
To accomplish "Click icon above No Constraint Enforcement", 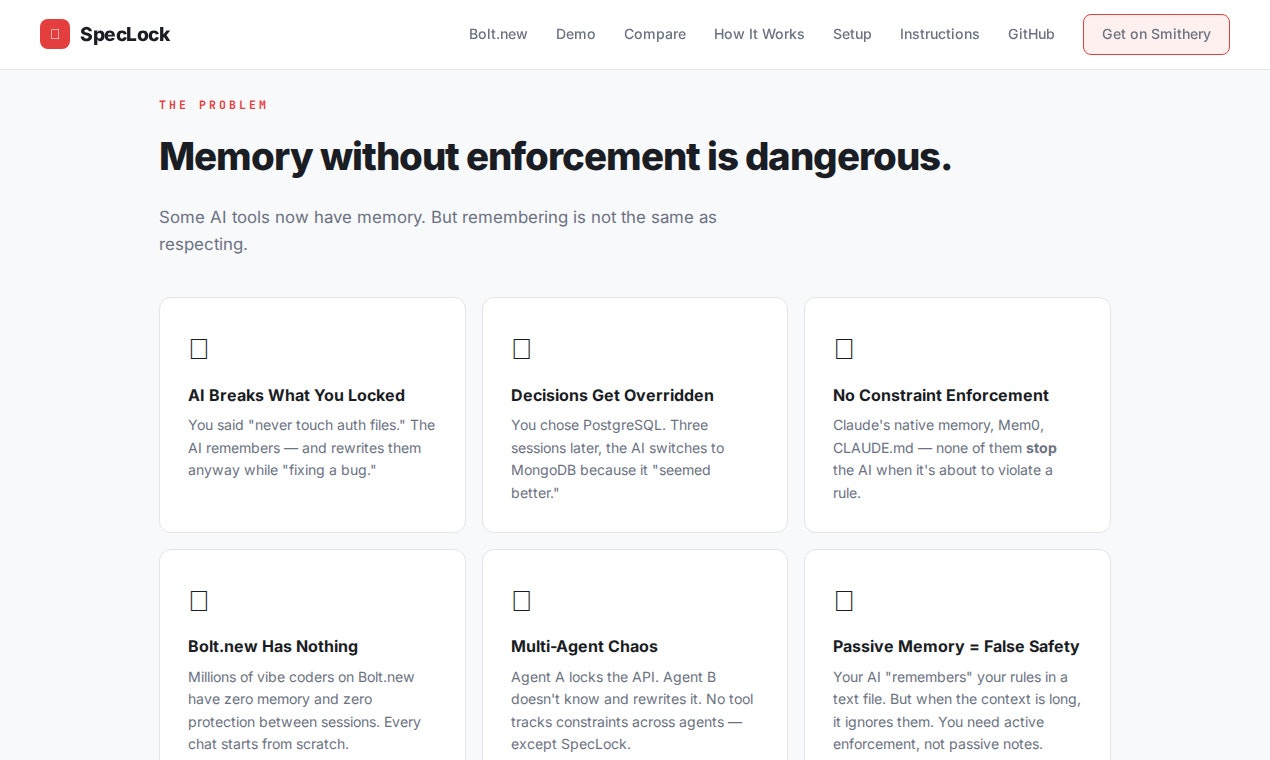I will 844,349.
